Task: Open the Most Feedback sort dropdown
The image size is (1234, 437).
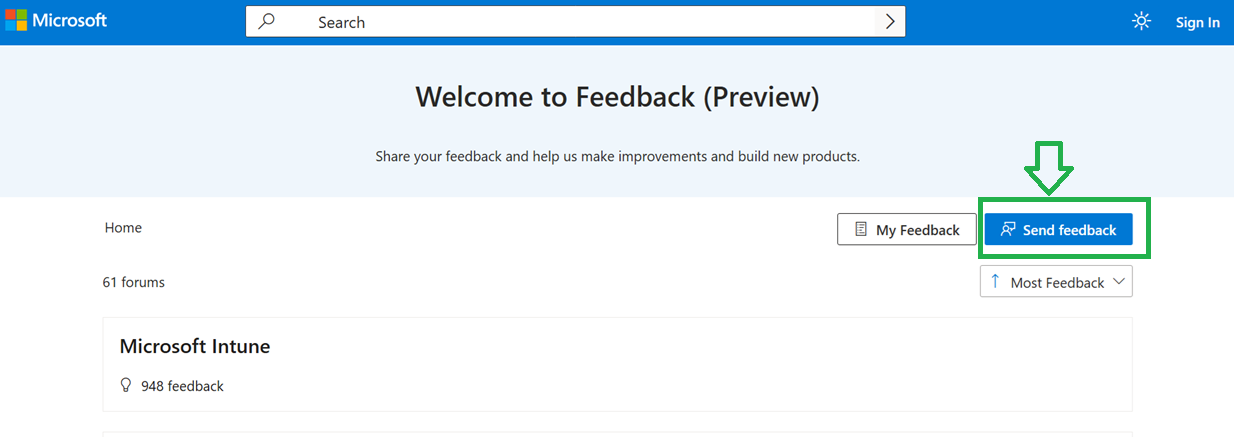Action: click(x=1056, y=282)
